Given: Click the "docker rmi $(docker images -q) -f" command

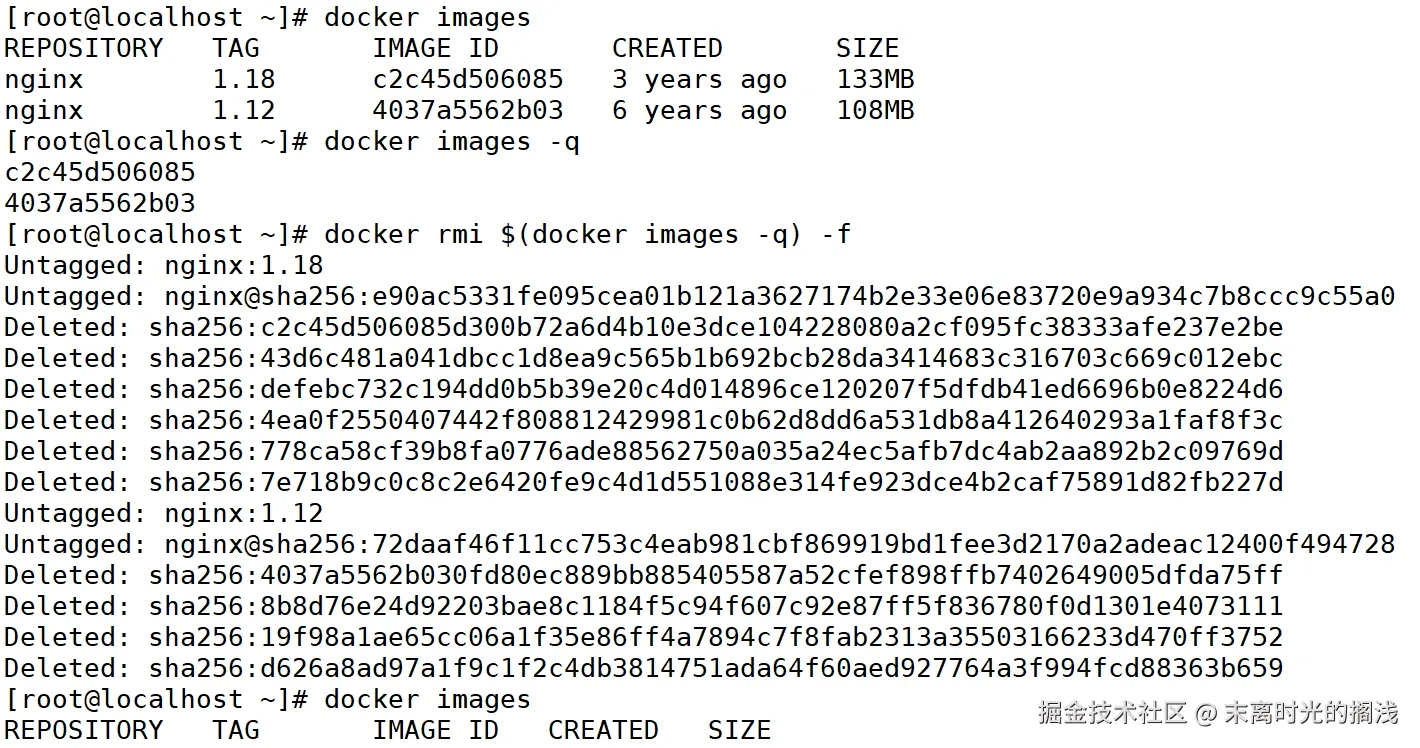Looking at the screenshot, I should point(588,235).
